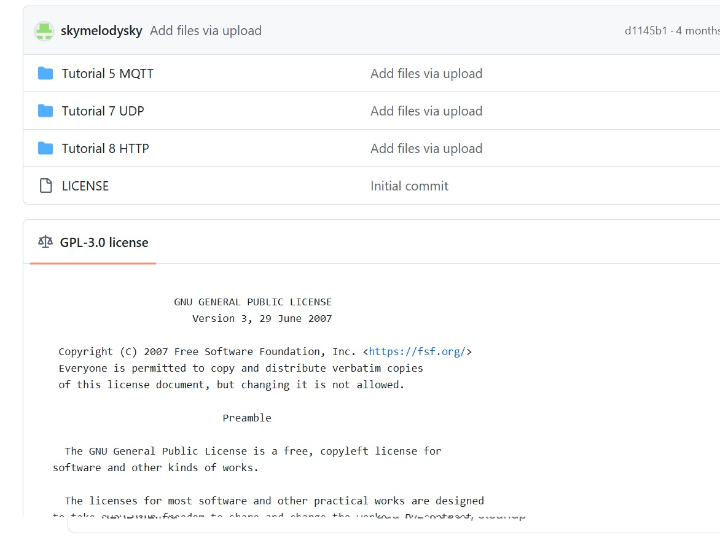View the commit message for Tutorial 5 MQTT
The height and width of the screenshot is (540, 720).
426,74
